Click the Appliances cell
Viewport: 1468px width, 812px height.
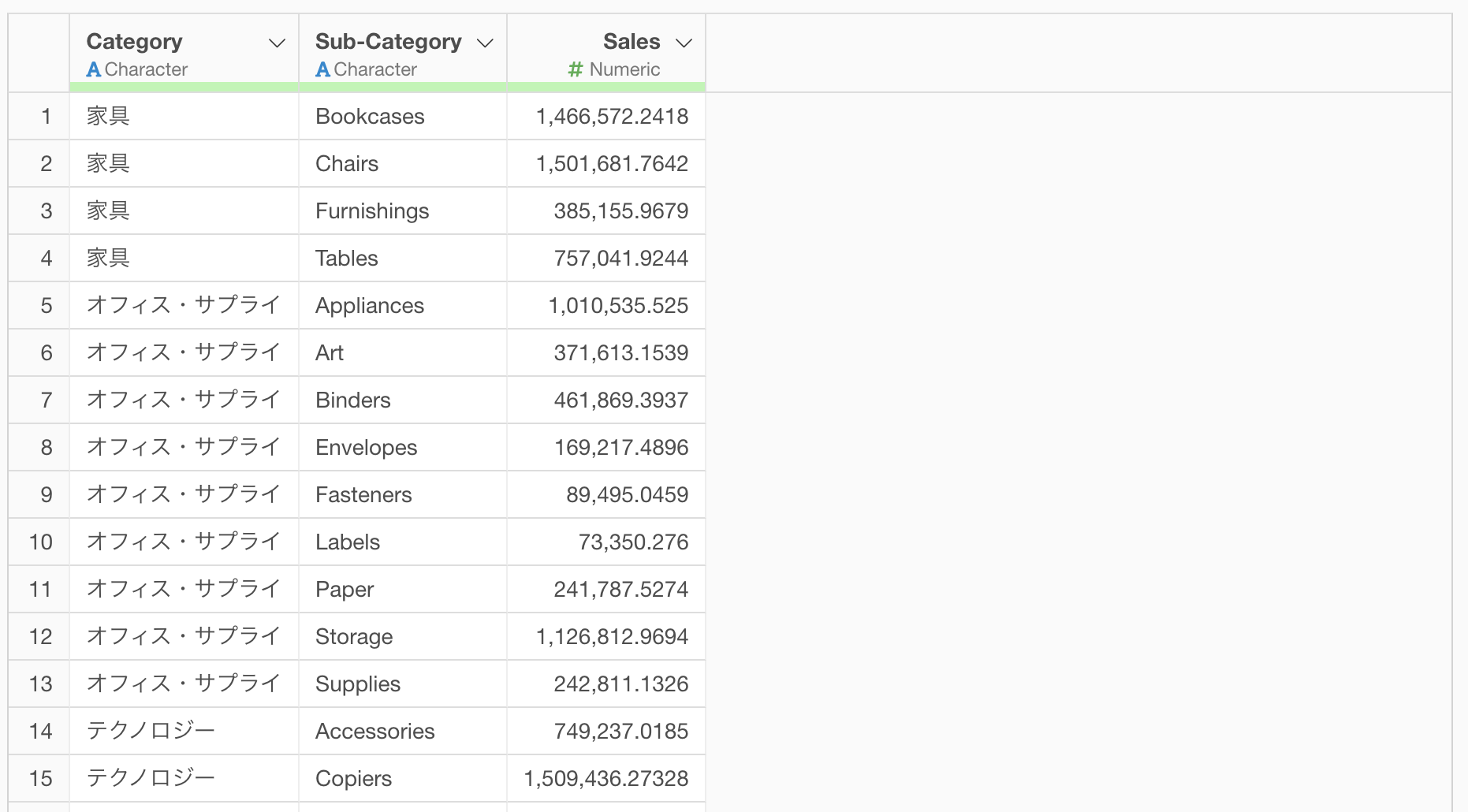point(403,306)
